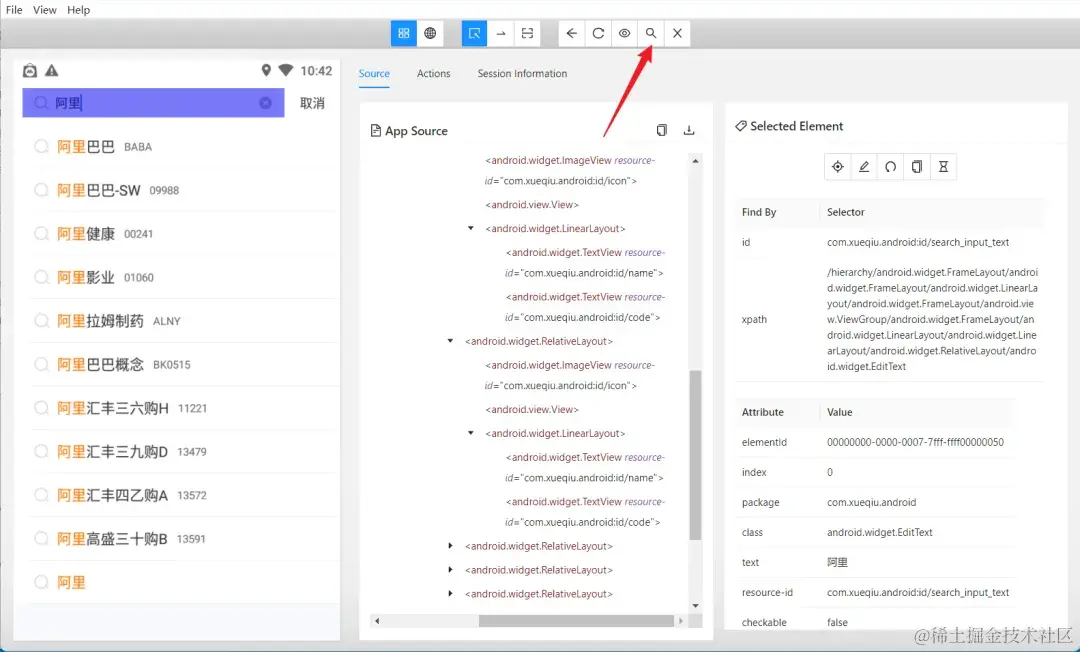Click the xpath selector value
Image resolution: width=1080 pixels, height=652 pixels.
click(x=932, y=319)
